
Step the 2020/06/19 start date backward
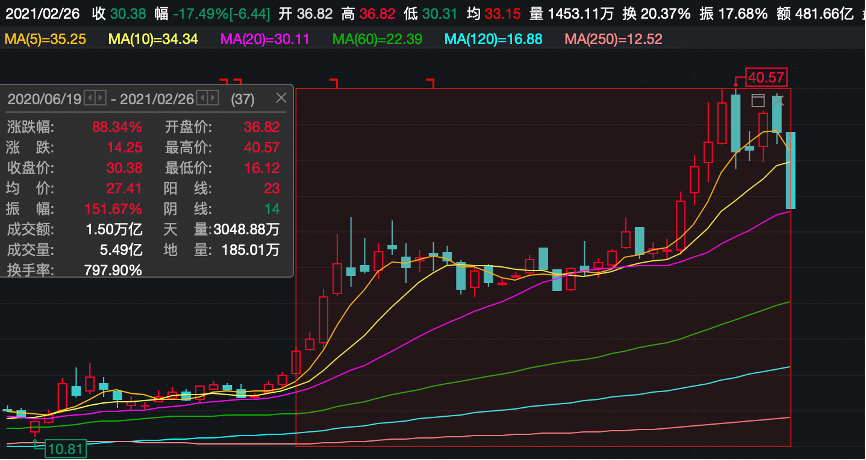[89, 99]
